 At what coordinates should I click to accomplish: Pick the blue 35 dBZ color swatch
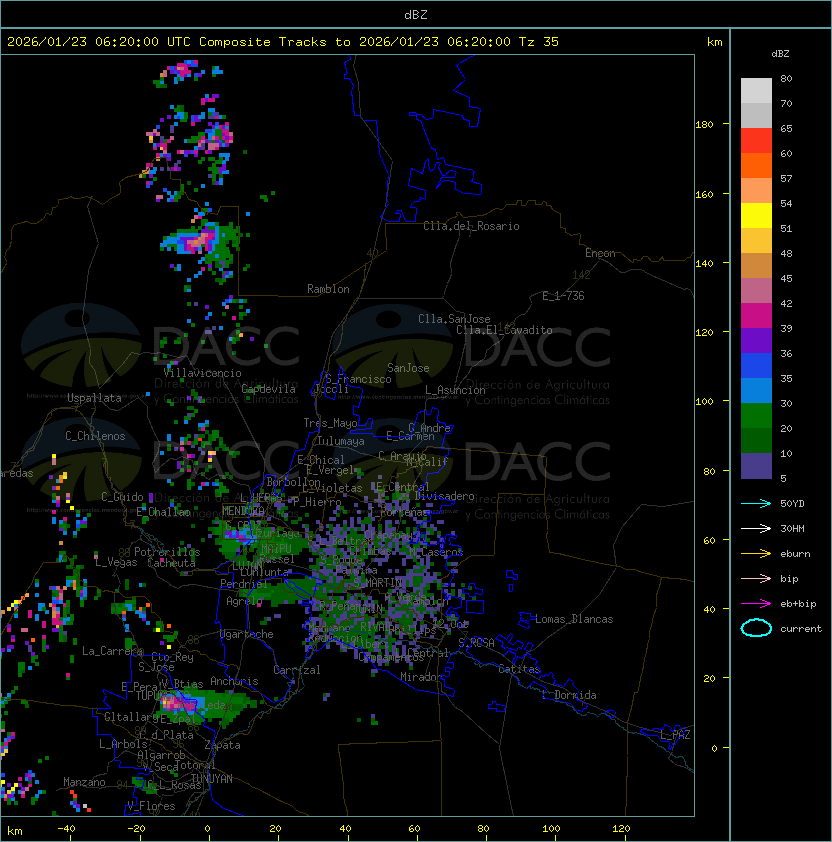pos(756,366)
